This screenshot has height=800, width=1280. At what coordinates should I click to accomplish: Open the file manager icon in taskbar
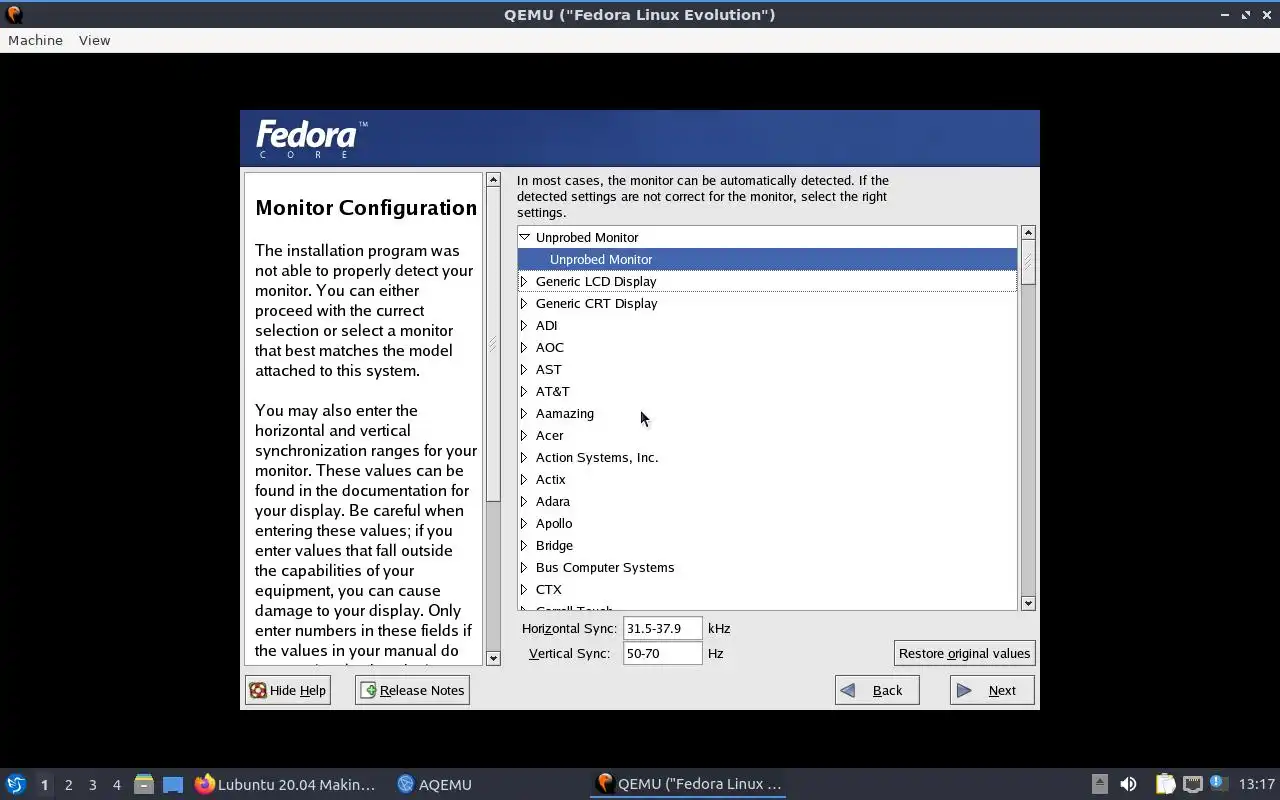pyautogui.click(x=143, y=784)
